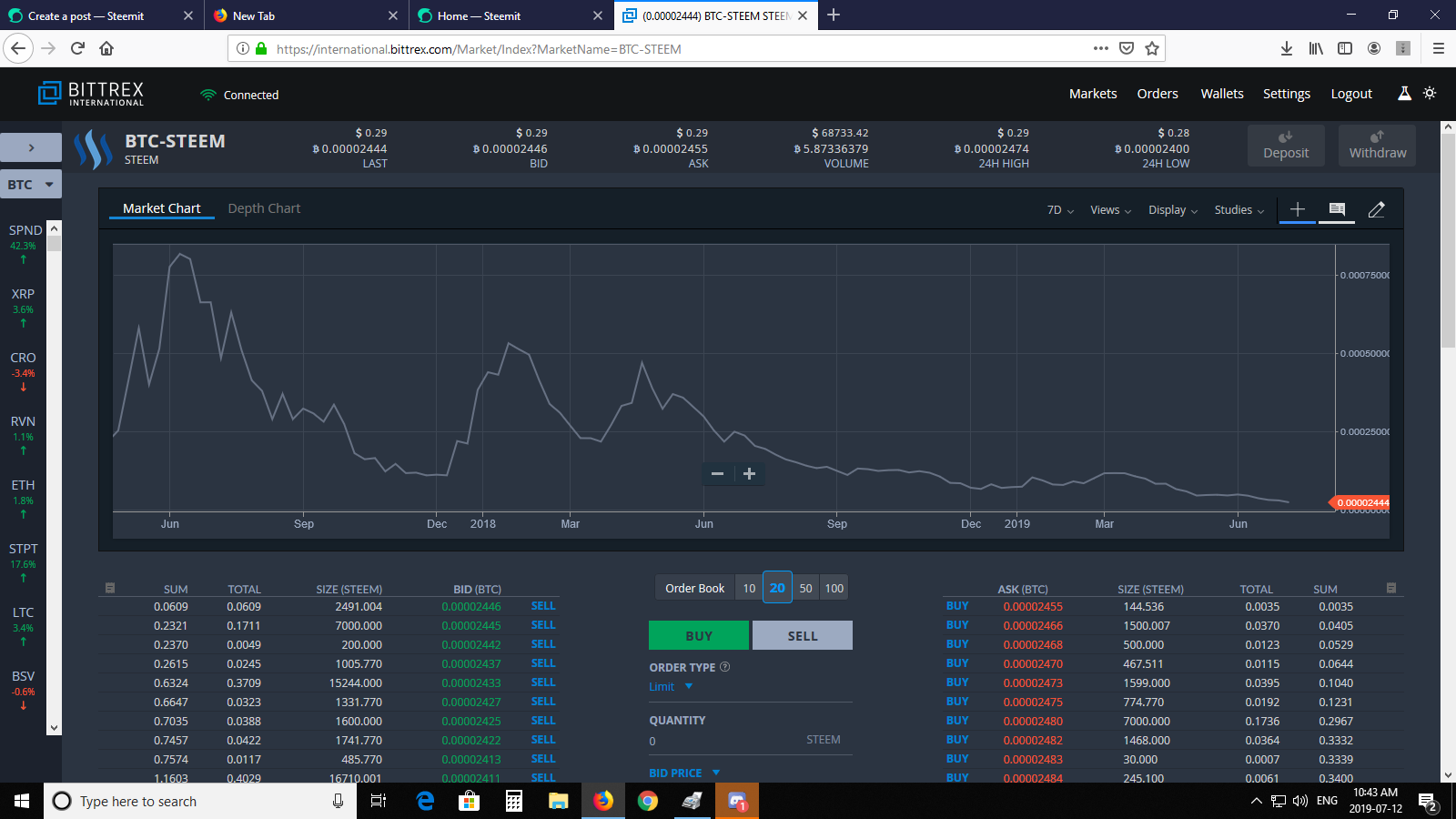Reload the current page

[77, 48]
